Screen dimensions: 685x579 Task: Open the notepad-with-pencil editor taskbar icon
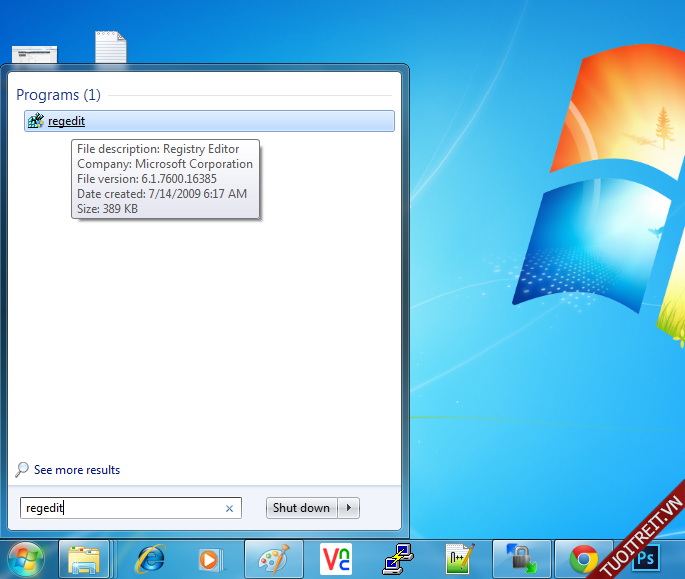point(460,559)
